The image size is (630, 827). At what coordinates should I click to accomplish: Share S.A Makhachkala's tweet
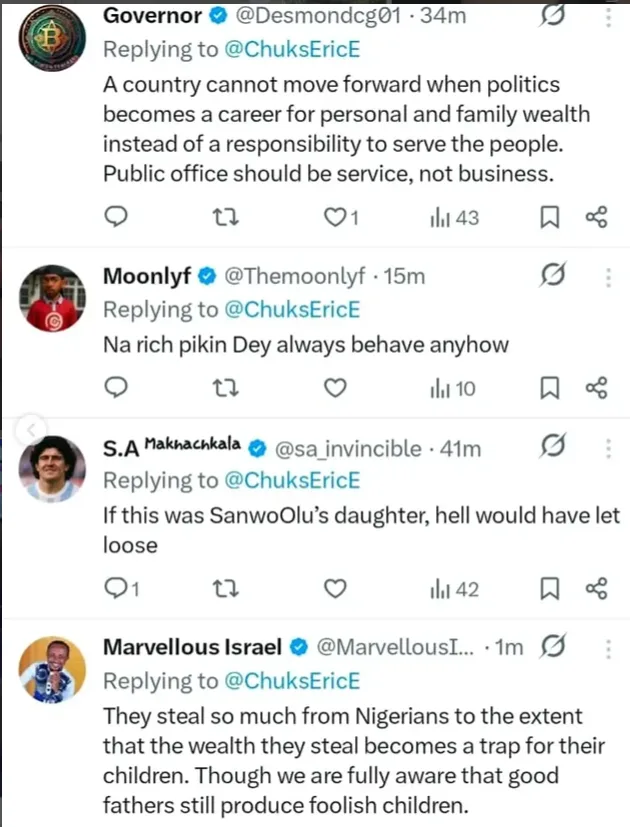pos(597,590)
